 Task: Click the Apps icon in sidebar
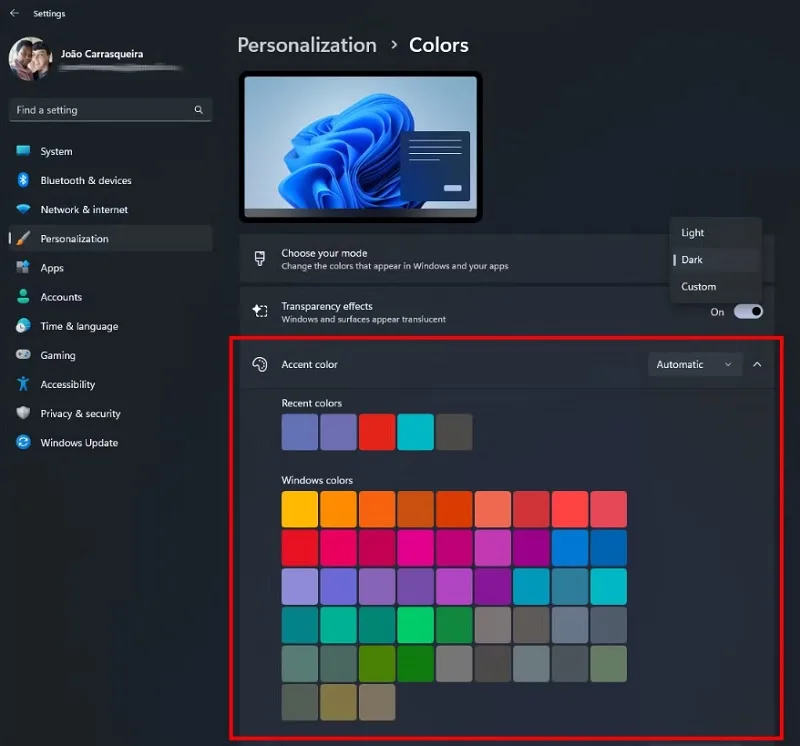click(23, 267)
